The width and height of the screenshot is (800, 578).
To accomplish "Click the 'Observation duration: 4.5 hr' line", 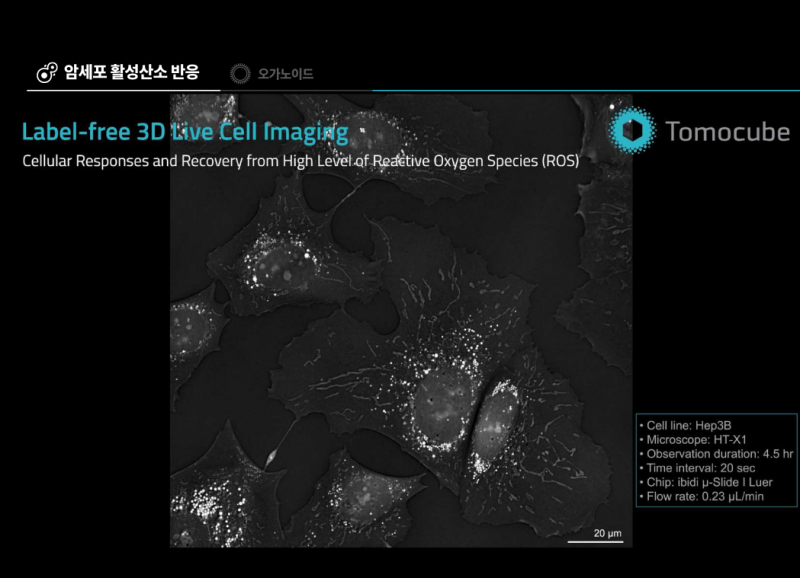I will 714,454.
